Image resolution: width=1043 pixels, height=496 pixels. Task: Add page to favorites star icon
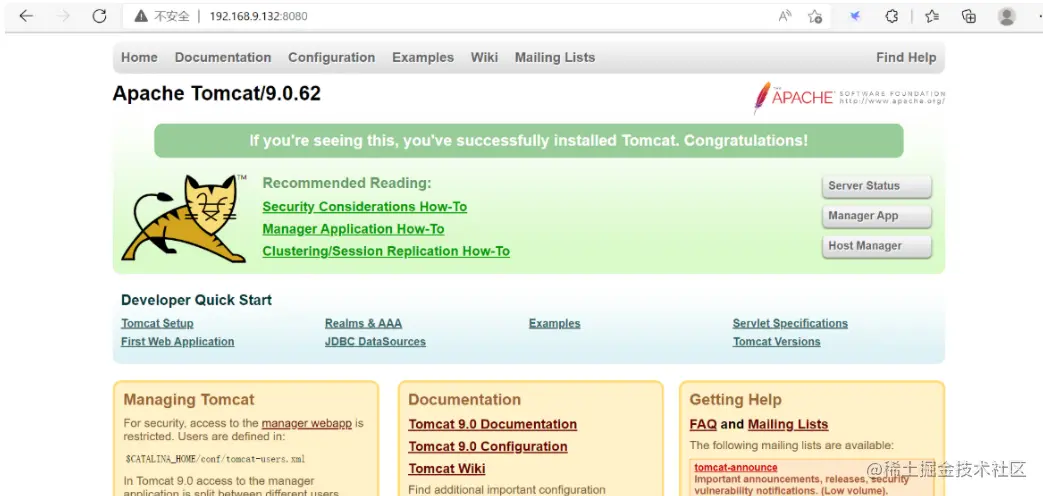pos(815,17)
